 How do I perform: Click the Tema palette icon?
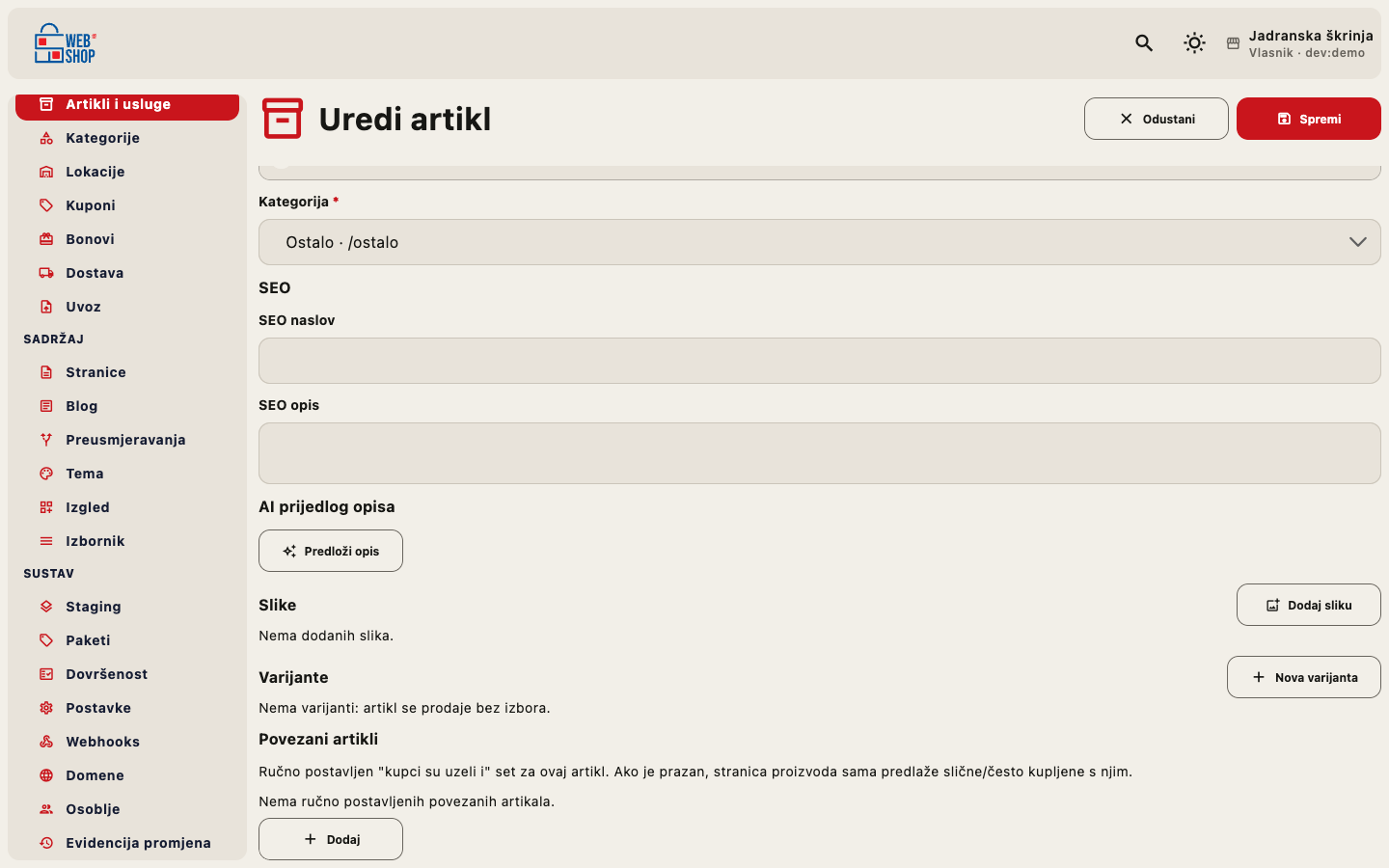pos(46,474)
